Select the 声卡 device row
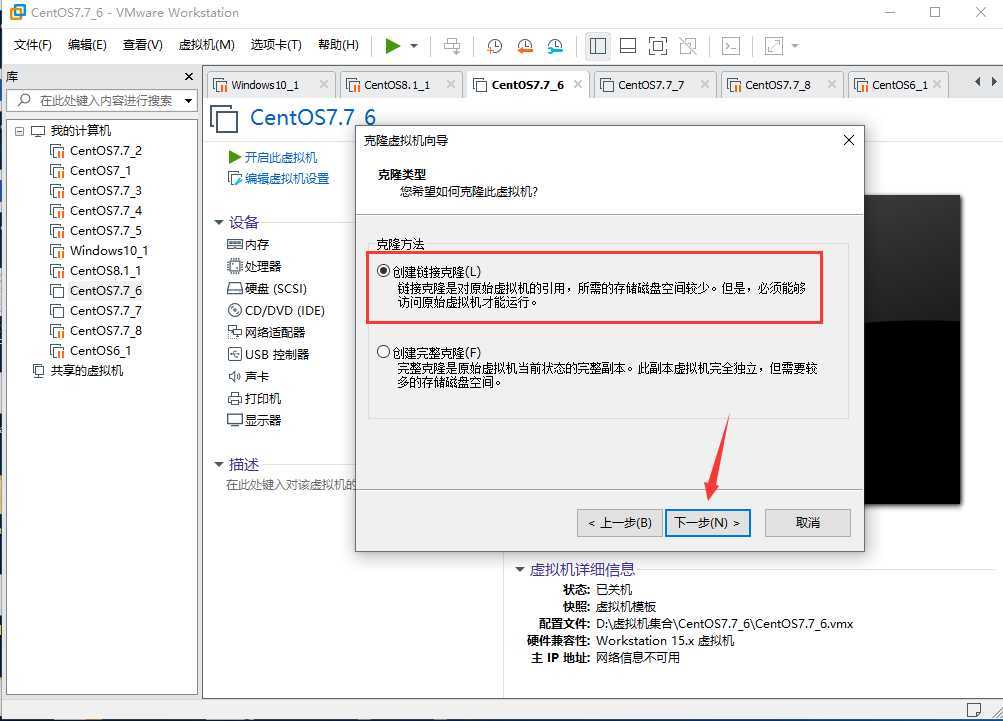 click(x=249, y=376)
